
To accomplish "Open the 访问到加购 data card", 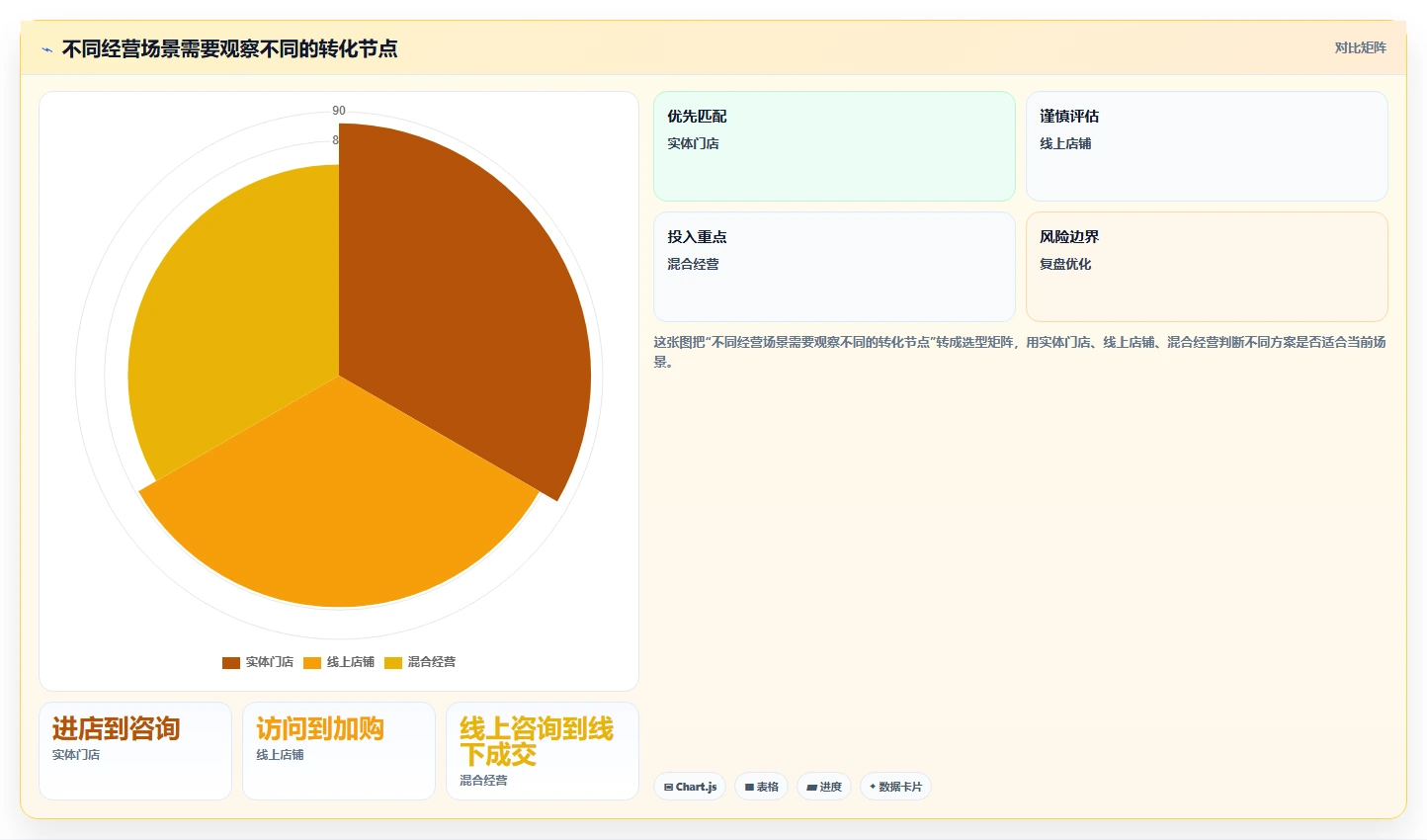I will [x=339, y=751].
